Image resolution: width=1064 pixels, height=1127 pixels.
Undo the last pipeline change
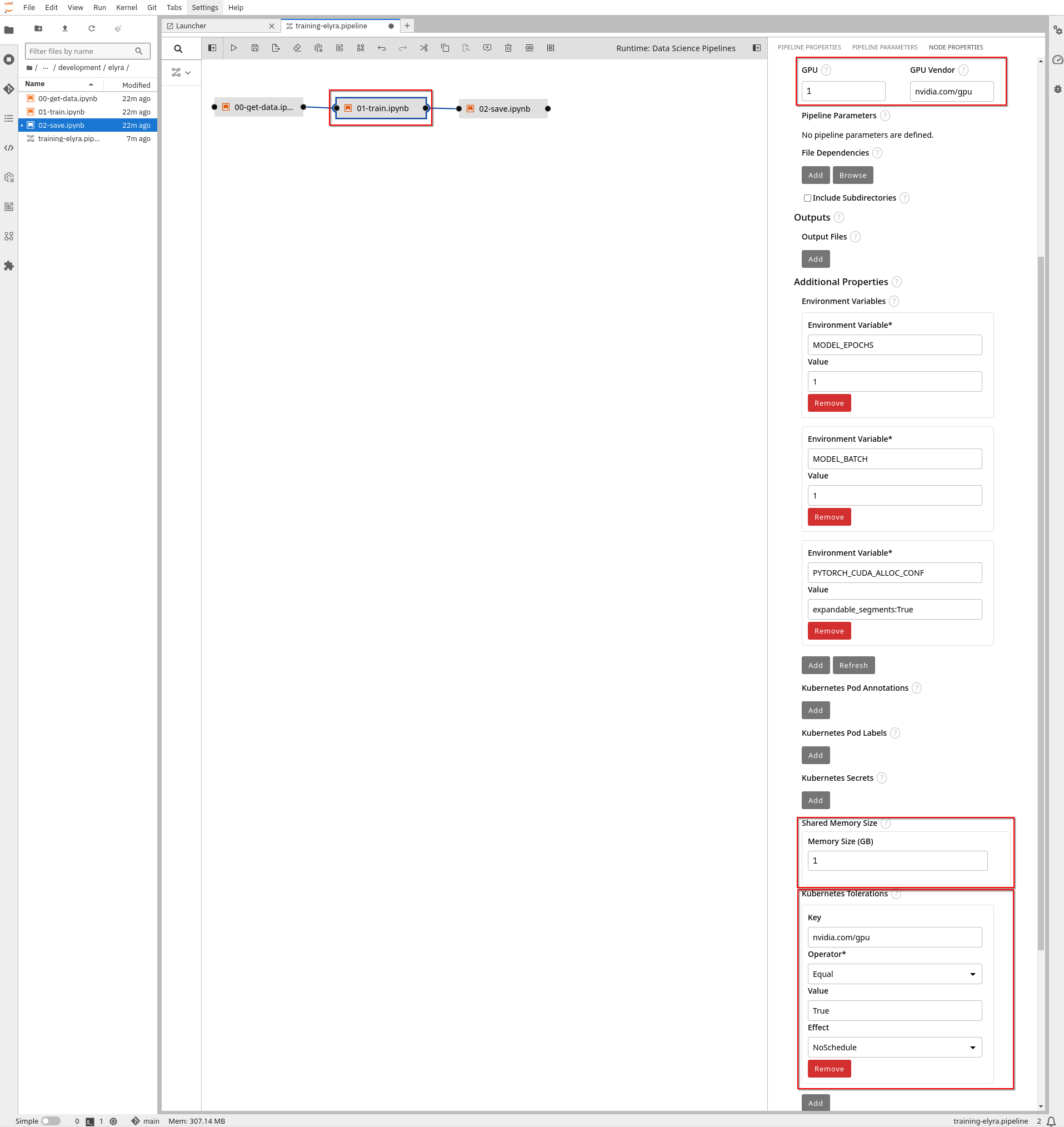pos(382,48)
